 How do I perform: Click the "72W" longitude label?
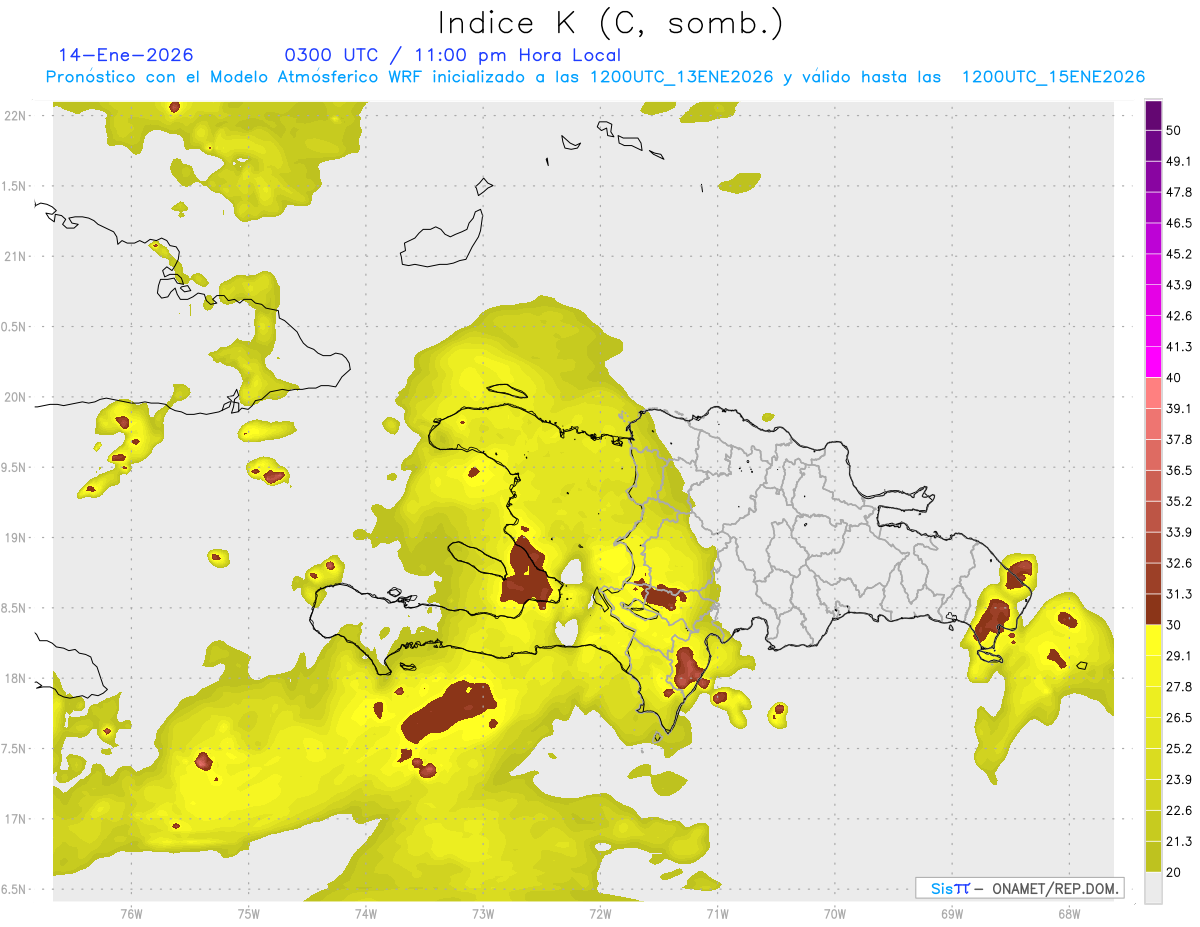[x=600, y=913]
